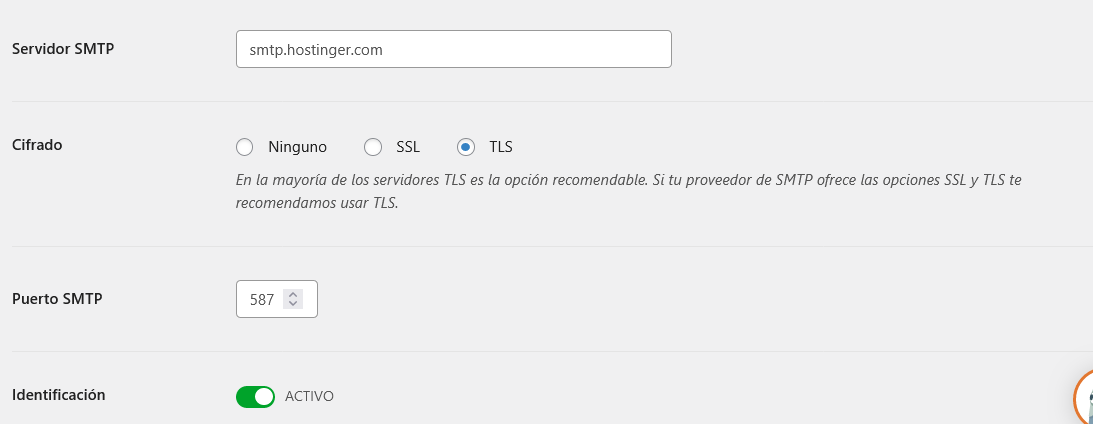
Task: Decrease SMTP port with the down arrow
Action: (293, 304)
